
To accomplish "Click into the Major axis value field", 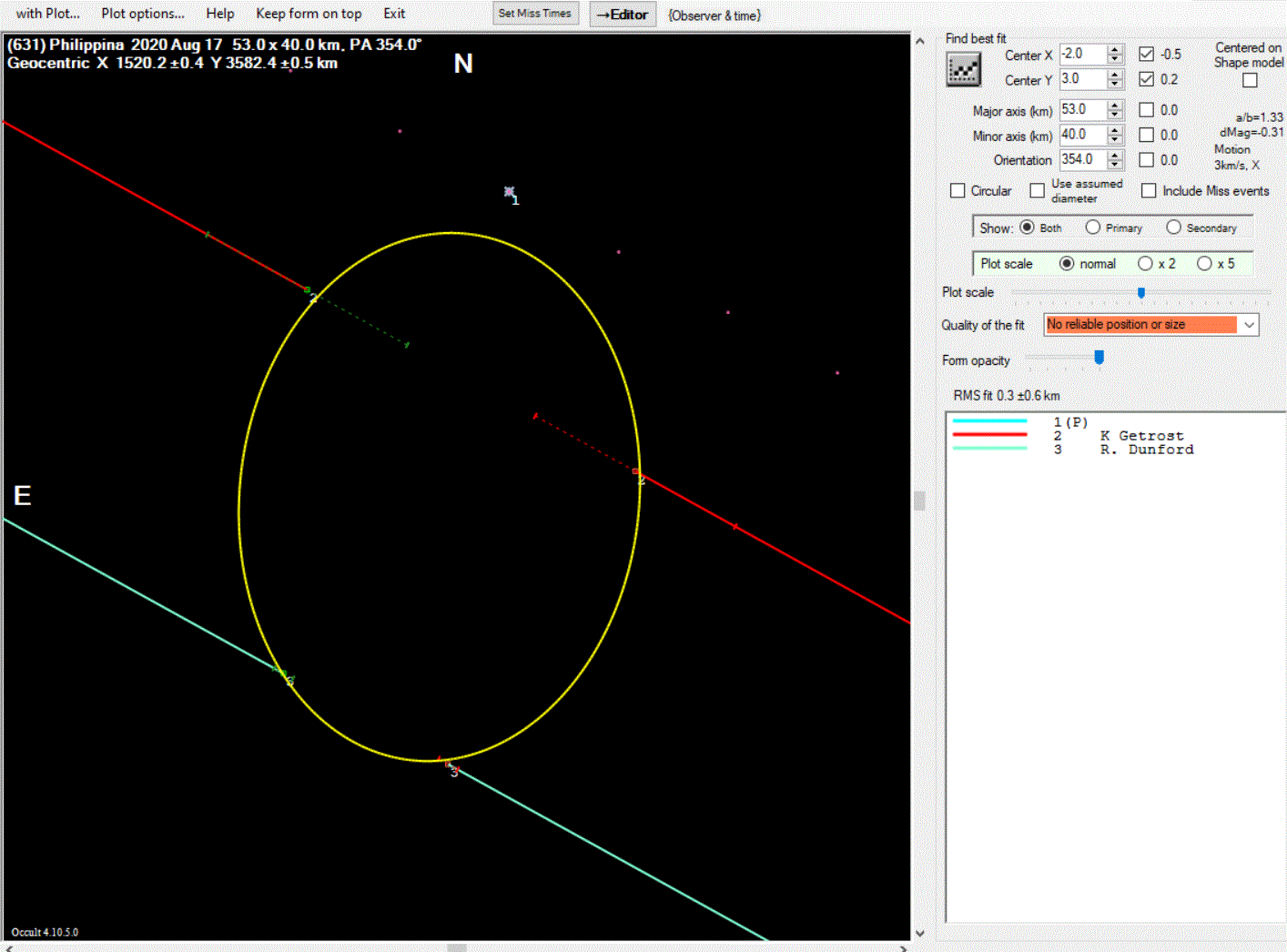I will 1082,109.
